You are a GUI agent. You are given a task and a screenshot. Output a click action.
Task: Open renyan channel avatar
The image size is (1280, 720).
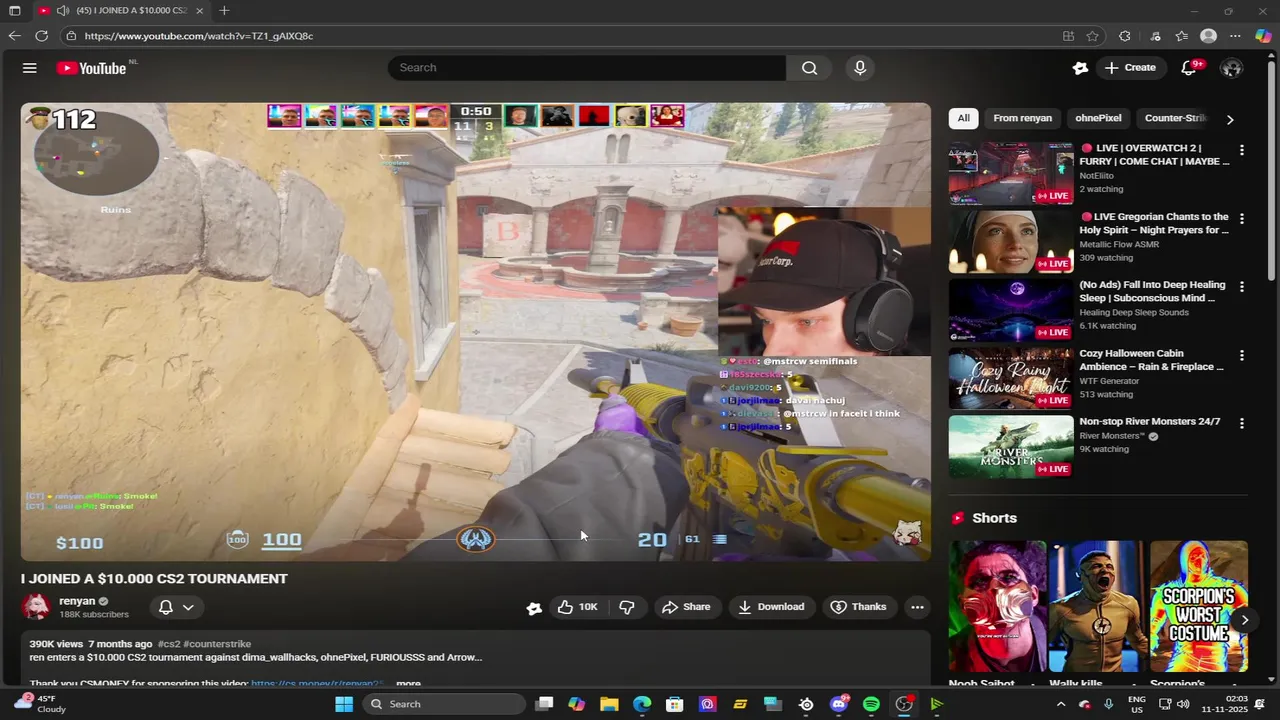(x=36, y=607)
